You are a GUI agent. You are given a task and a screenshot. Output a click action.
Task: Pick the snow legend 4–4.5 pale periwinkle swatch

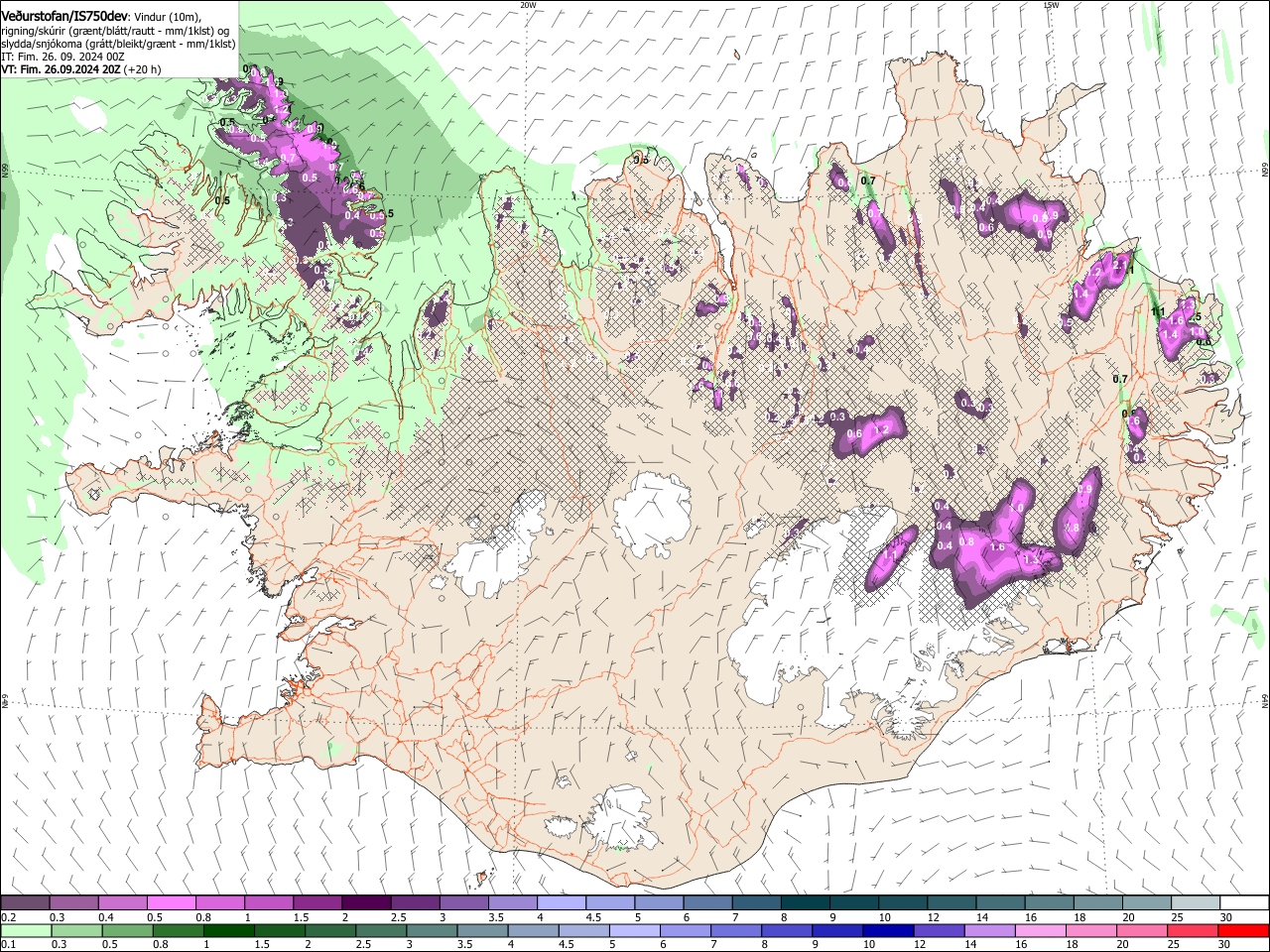(562, 903)
